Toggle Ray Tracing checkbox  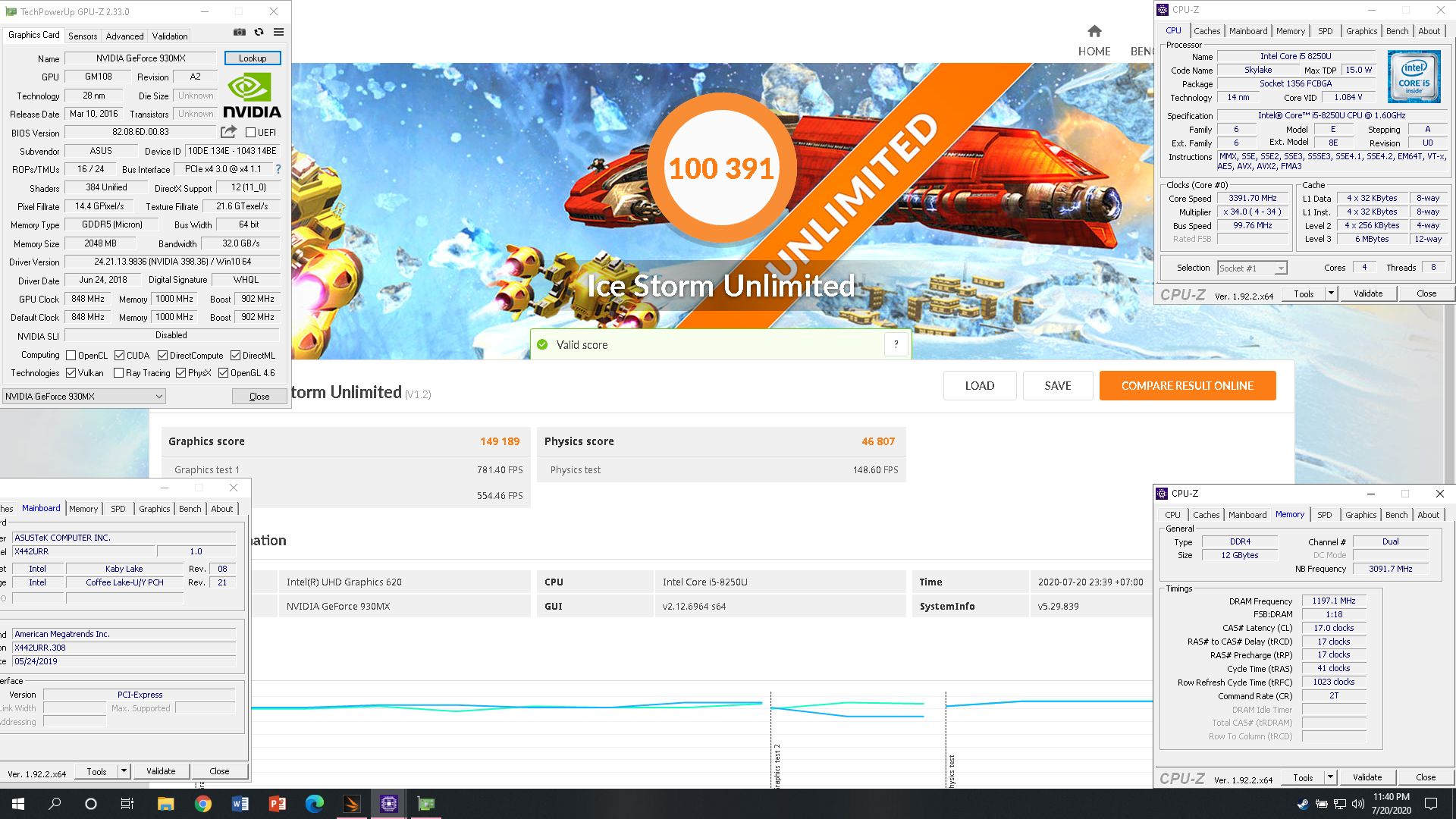coord(118,373)
